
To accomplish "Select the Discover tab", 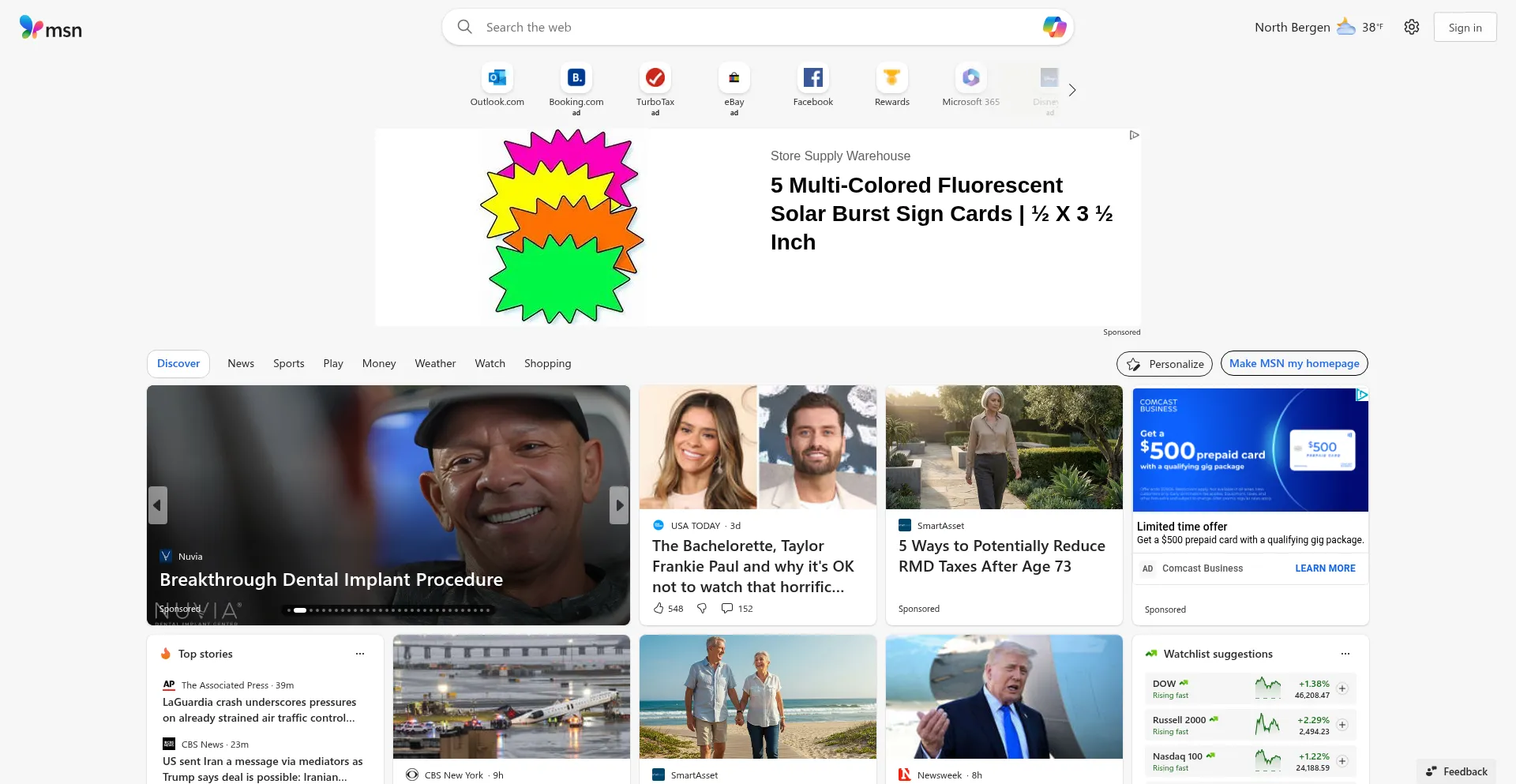I will (178, 363).
